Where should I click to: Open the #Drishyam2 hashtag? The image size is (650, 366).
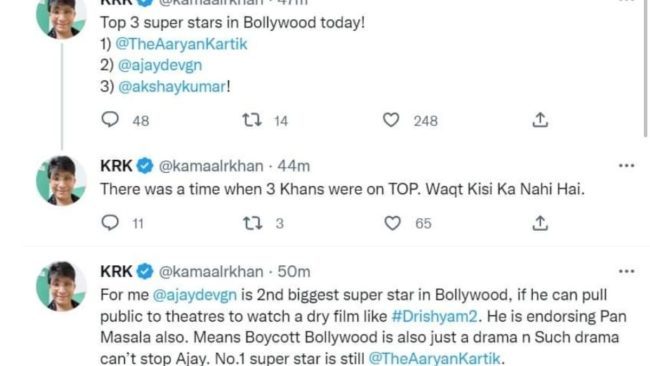pos(434,316)
